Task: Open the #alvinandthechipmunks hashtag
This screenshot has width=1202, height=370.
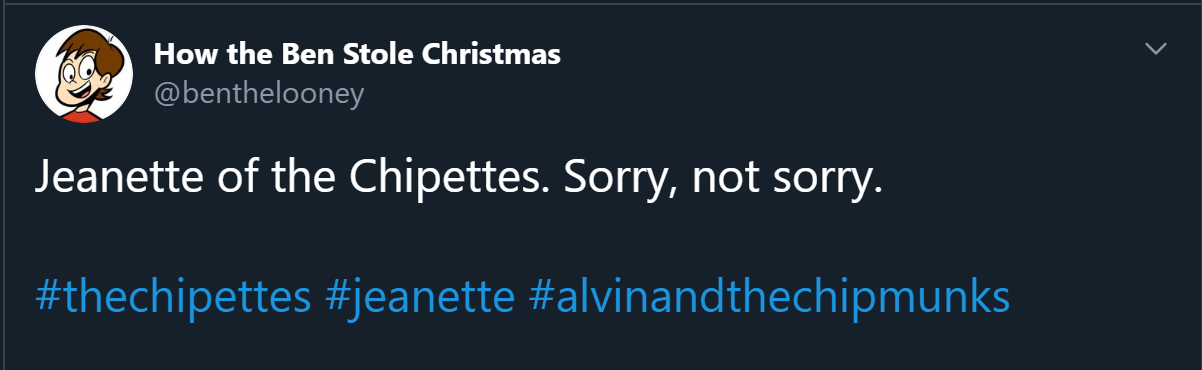Action: 769,297
